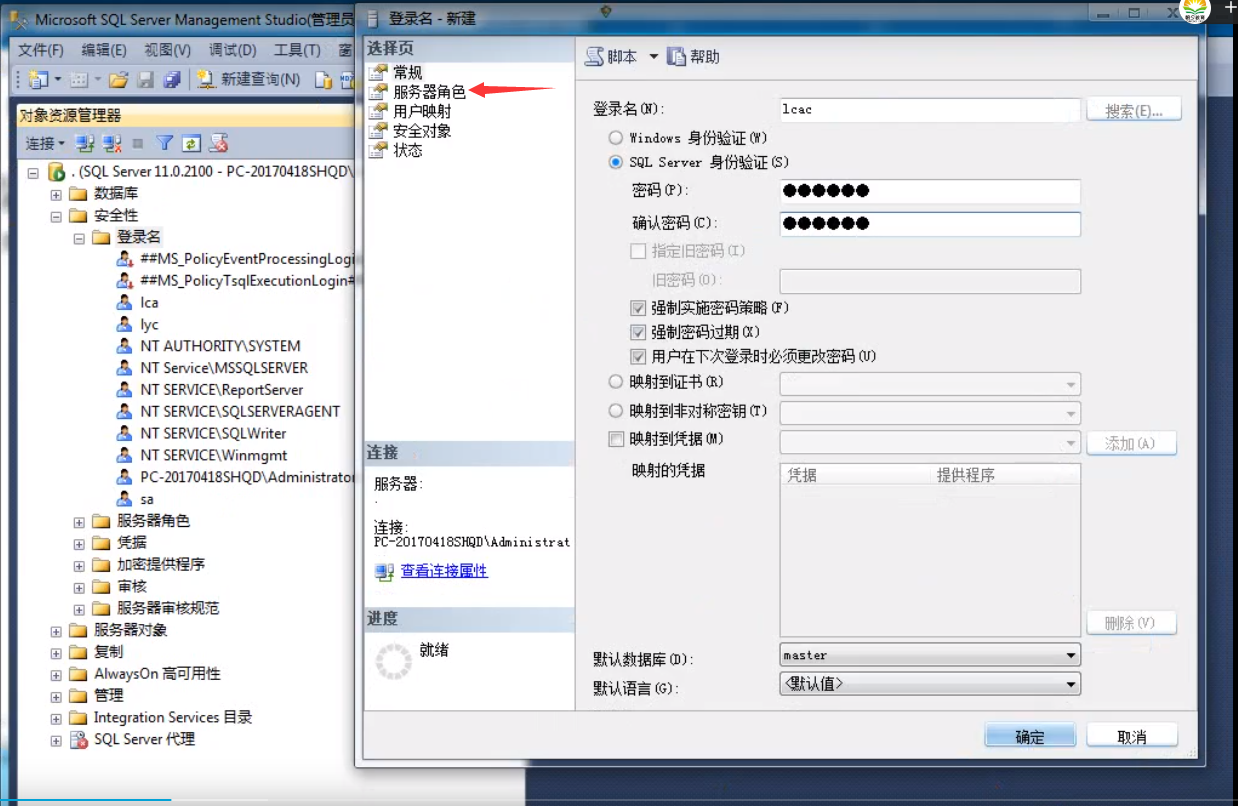Click the 查看连接属性 connection properties icon
This screenshot has height=806, width=1238.
(384, 572)
